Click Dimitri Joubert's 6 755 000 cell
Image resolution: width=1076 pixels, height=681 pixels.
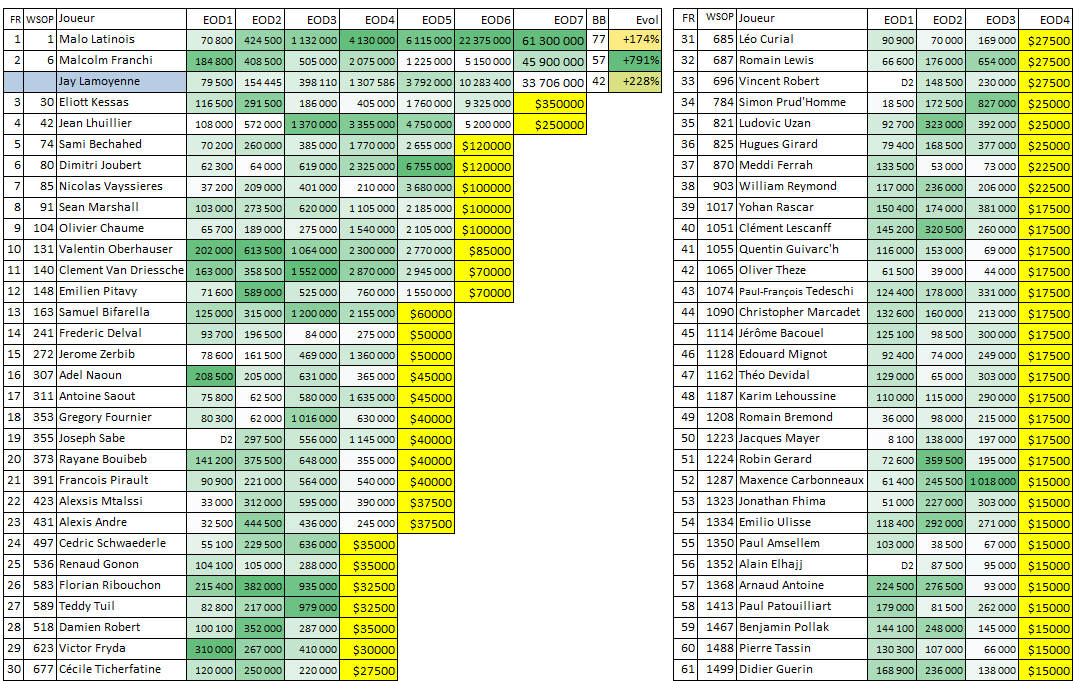click(x=426, y=166)
